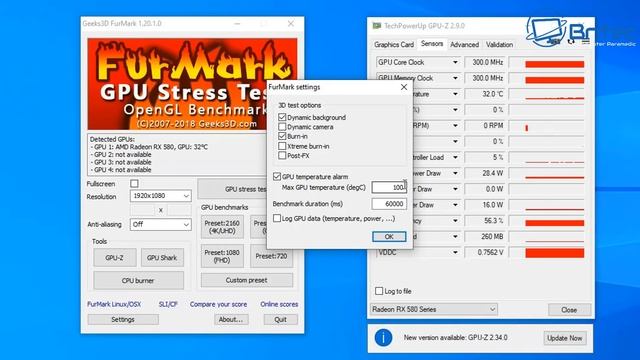Expand the VDDC sensor dropdown

[x=455, y=252]
